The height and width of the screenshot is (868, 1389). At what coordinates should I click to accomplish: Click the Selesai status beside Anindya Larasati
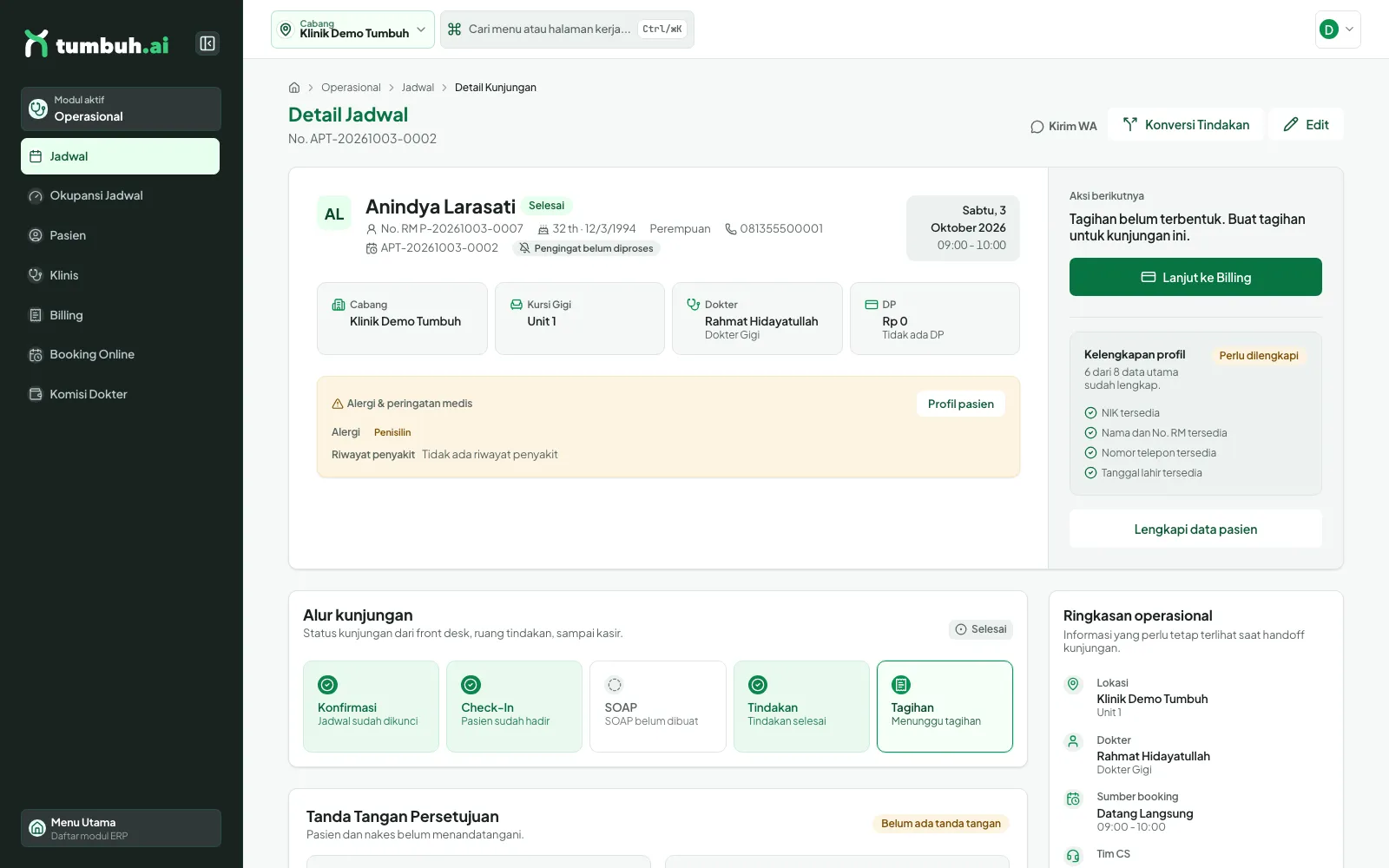(547, 206)
